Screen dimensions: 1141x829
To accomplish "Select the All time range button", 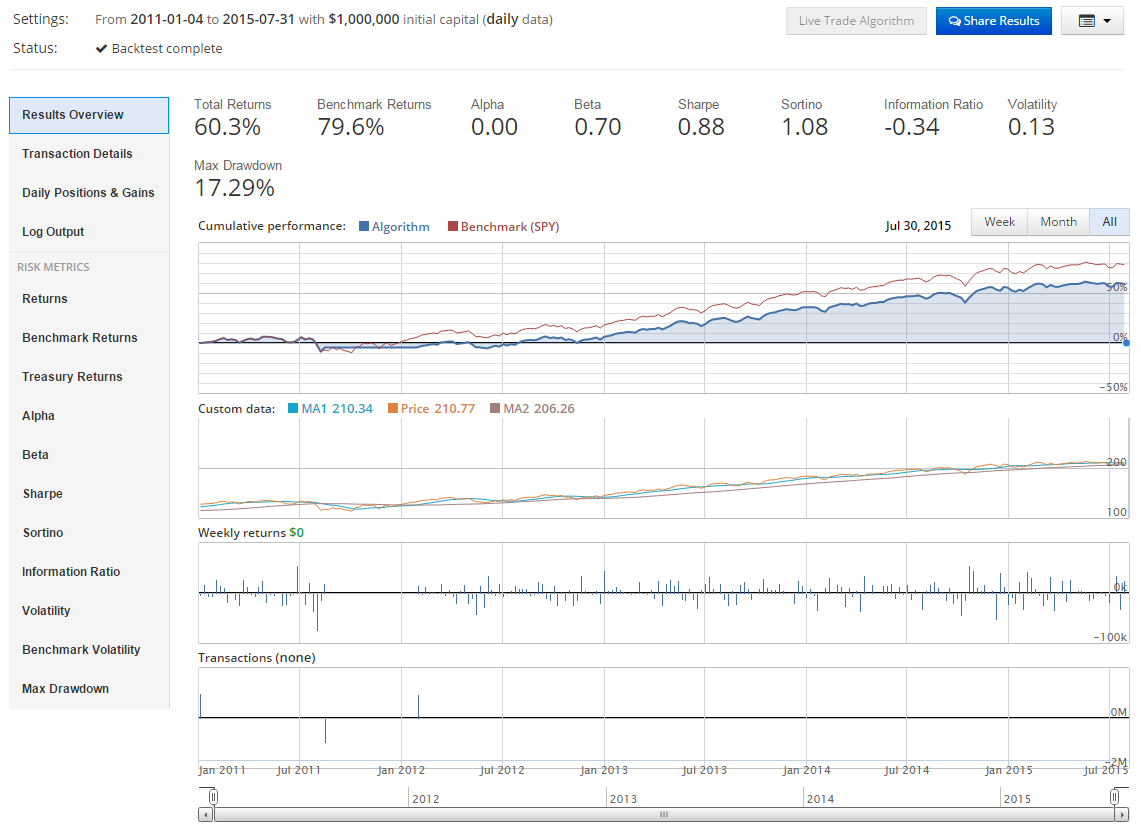I will (1109, 222).
